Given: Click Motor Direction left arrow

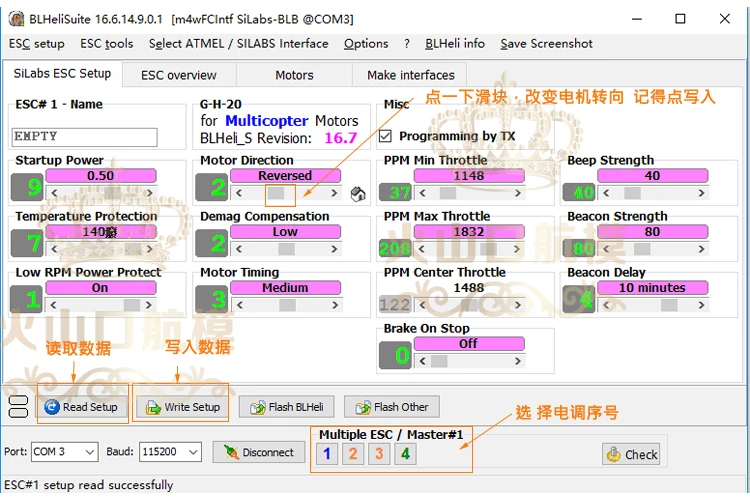Looking at the screenshot, I should tap(239, 193).
